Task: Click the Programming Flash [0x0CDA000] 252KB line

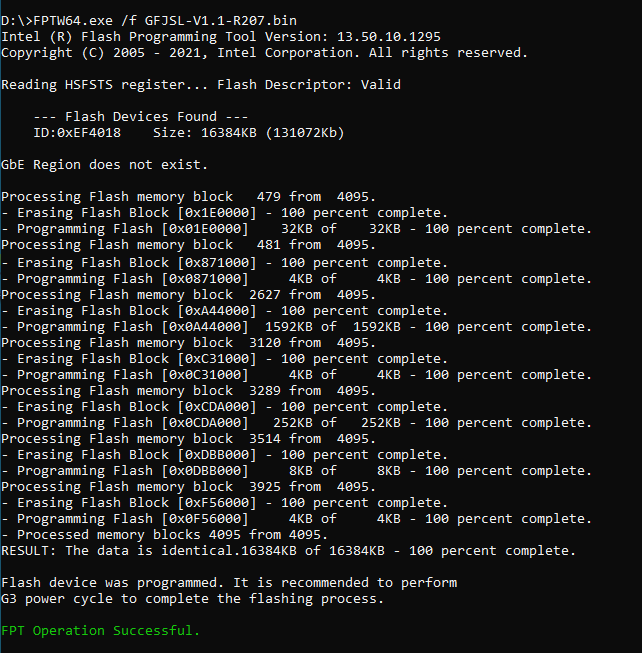Action: 296,423
